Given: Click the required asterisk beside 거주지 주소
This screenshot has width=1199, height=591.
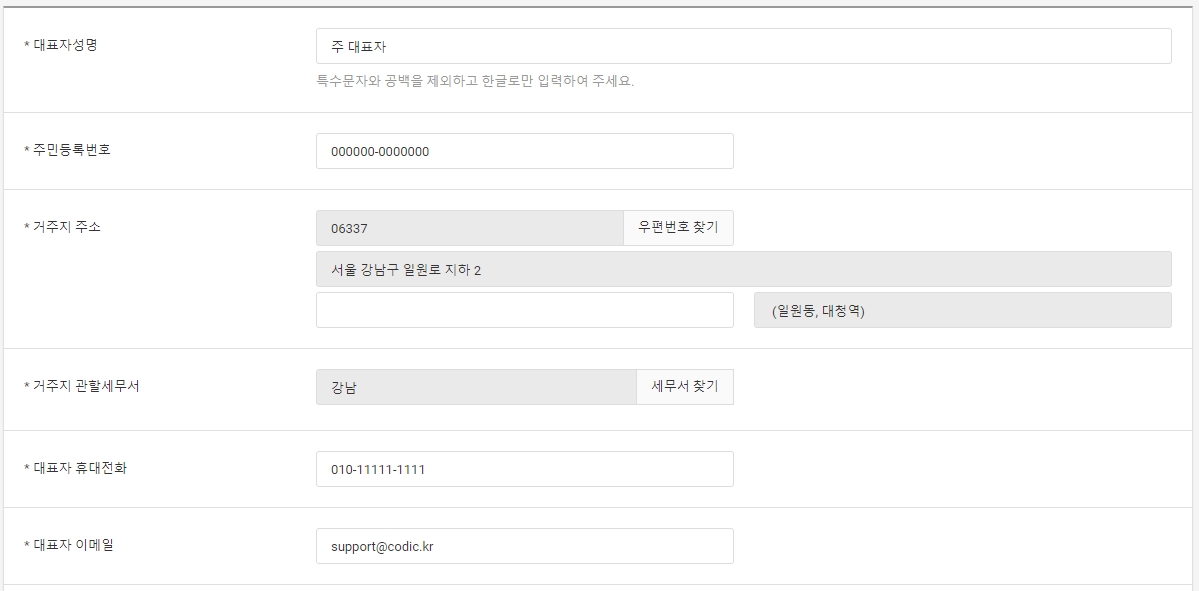Looking at the screenshot, I should coord(27,226).
